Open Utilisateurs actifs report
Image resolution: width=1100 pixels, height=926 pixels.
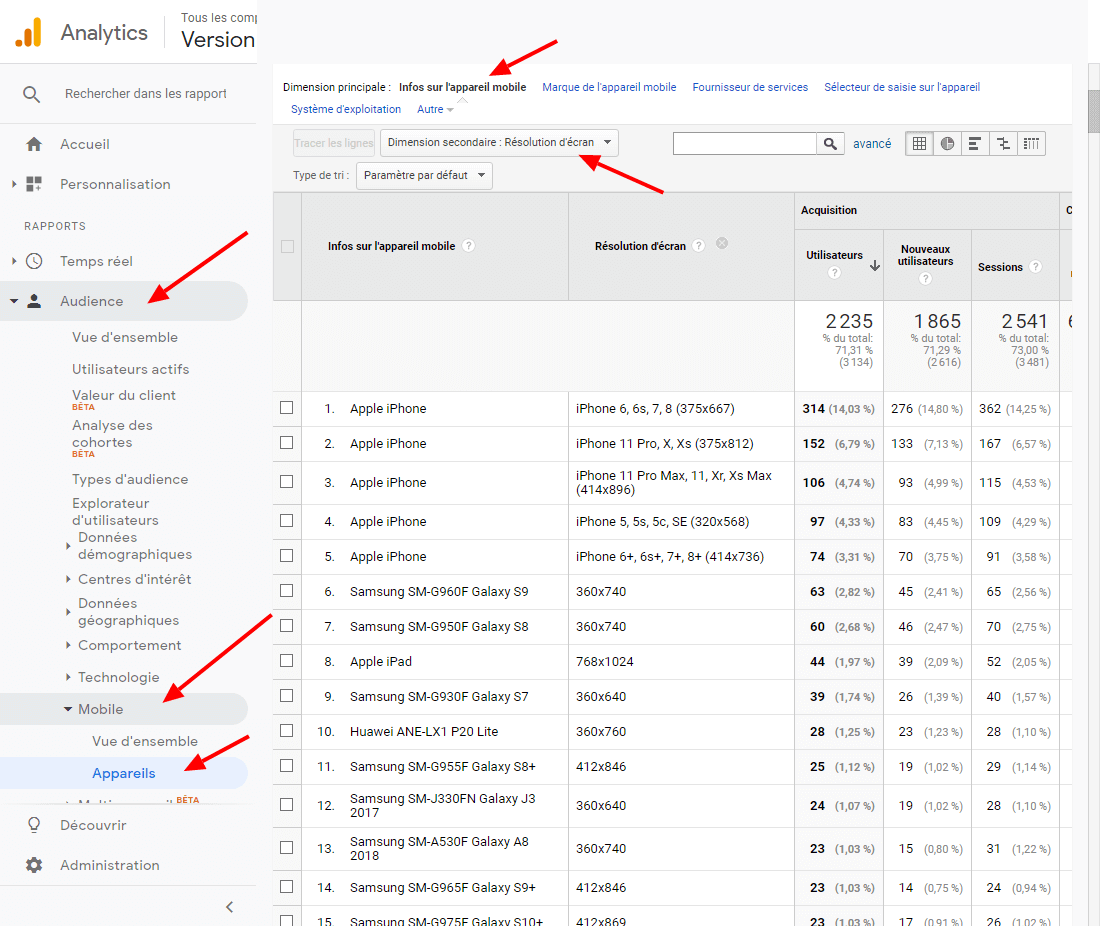click(x=130, y=370)
